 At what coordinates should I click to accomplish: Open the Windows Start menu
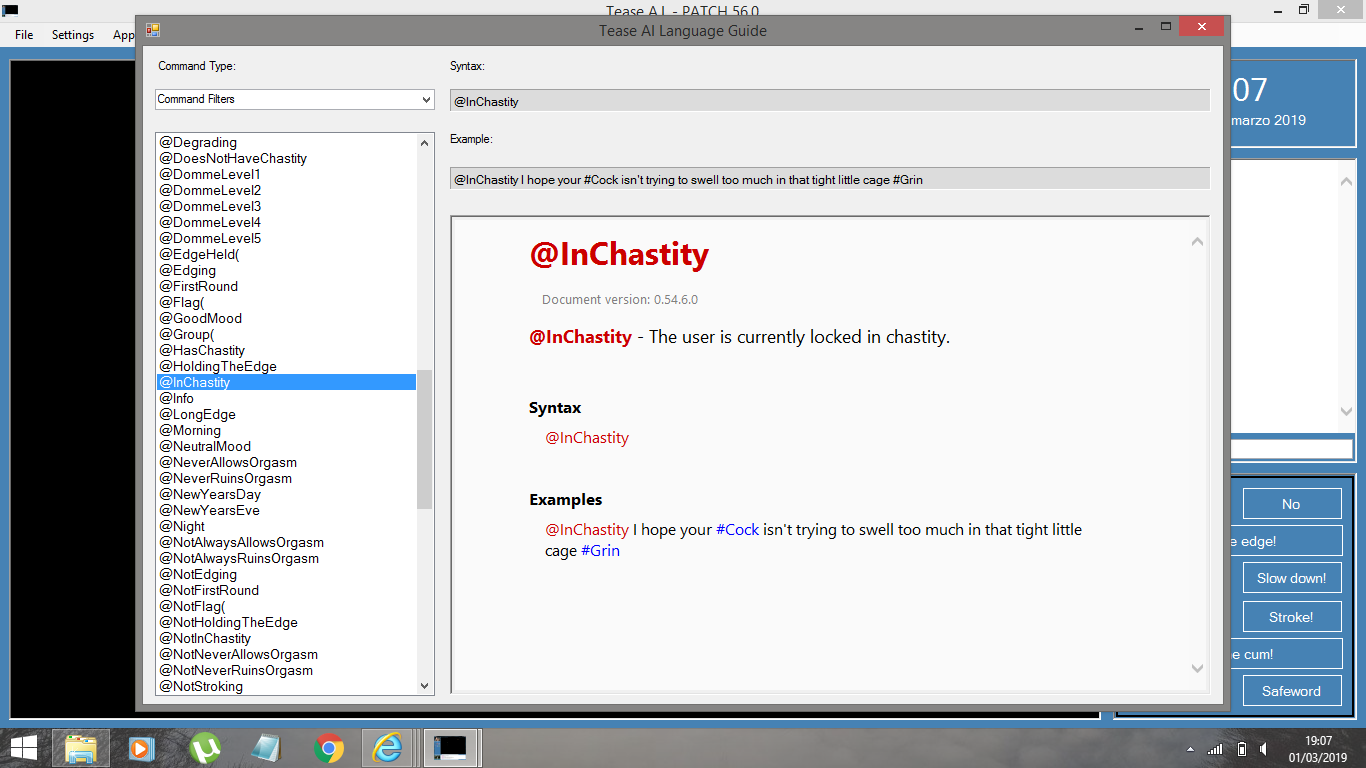point(23,748)
